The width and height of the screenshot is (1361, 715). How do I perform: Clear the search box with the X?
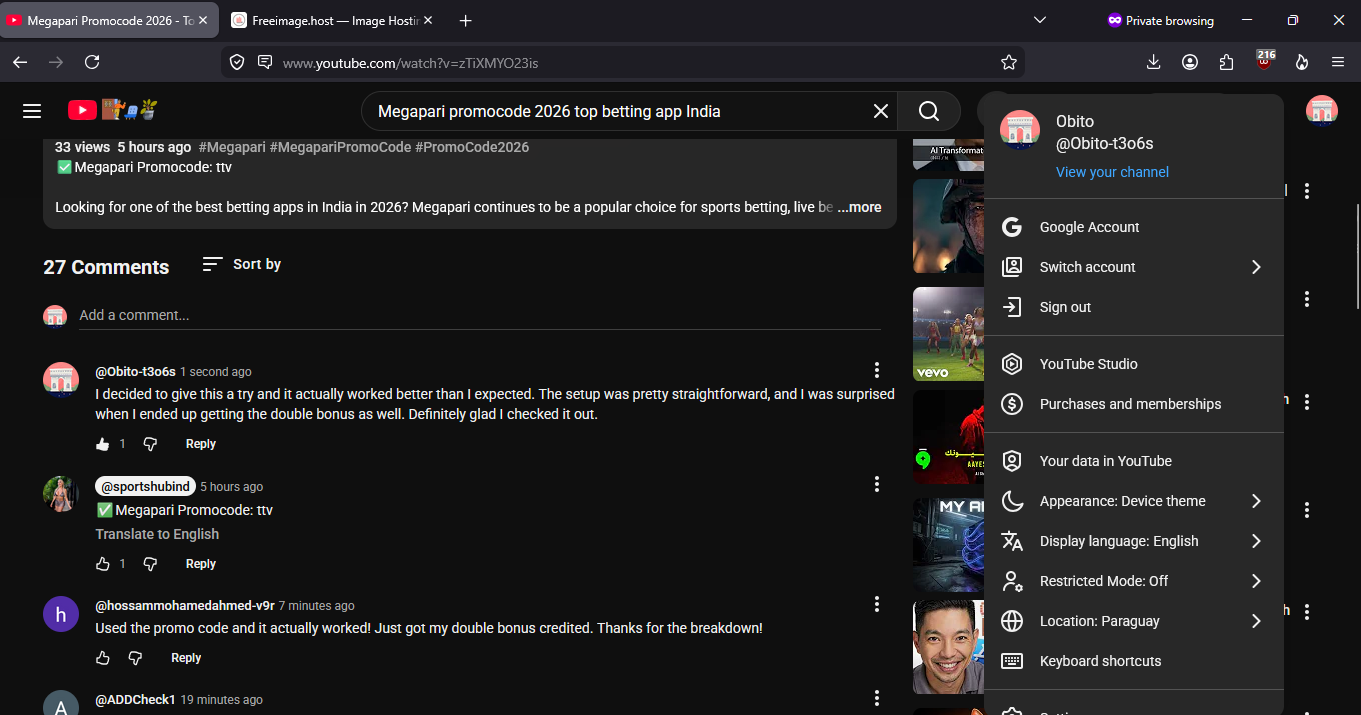click(x=881, y=111)
